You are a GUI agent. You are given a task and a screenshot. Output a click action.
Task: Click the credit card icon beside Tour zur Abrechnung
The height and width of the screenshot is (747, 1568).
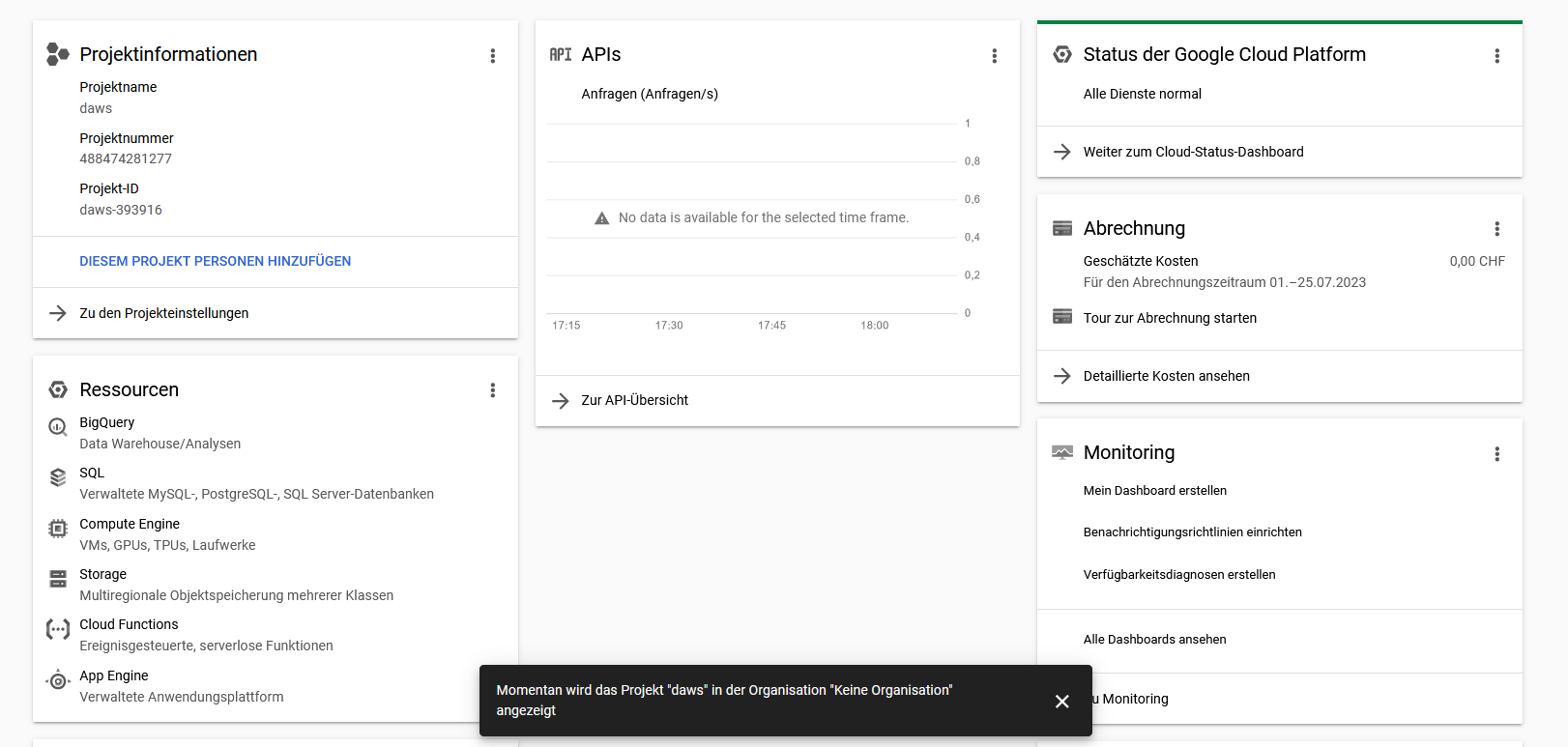point(1062,317)
